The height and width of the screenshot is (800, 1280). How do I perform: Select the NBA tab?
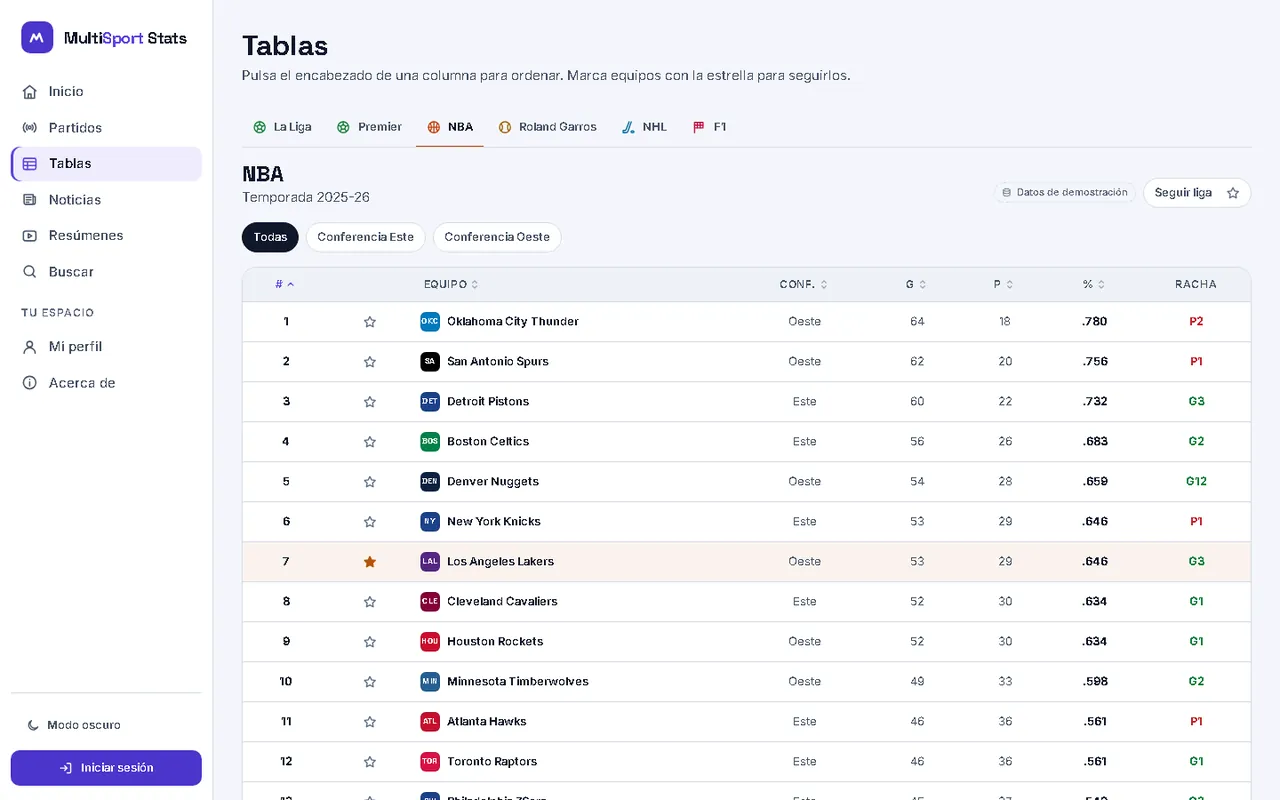pos(450,127)
